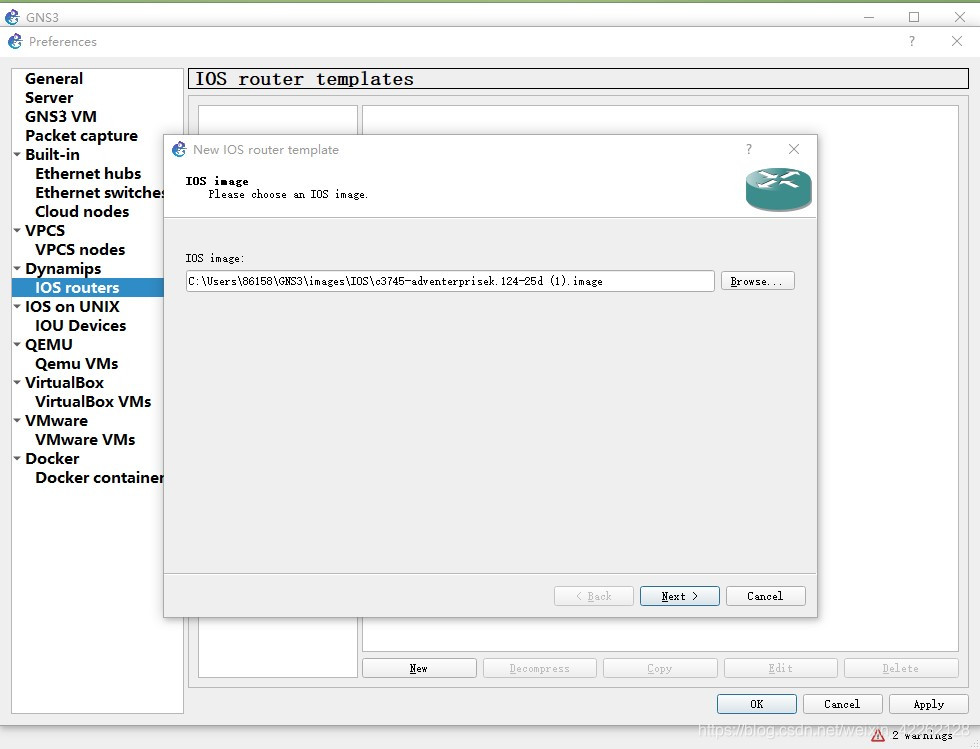
Task: Collapse the Built-in tree section
Action: point(18,154)
